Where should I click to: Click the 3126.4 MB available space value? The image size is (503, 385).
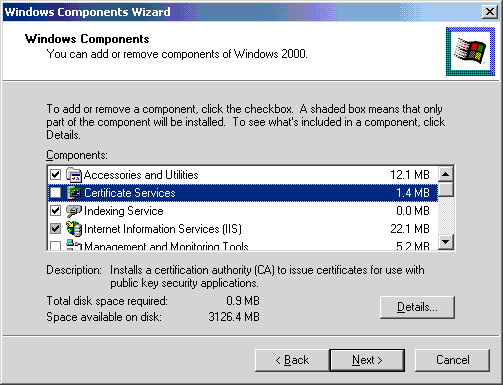click(x=234, y=317)
